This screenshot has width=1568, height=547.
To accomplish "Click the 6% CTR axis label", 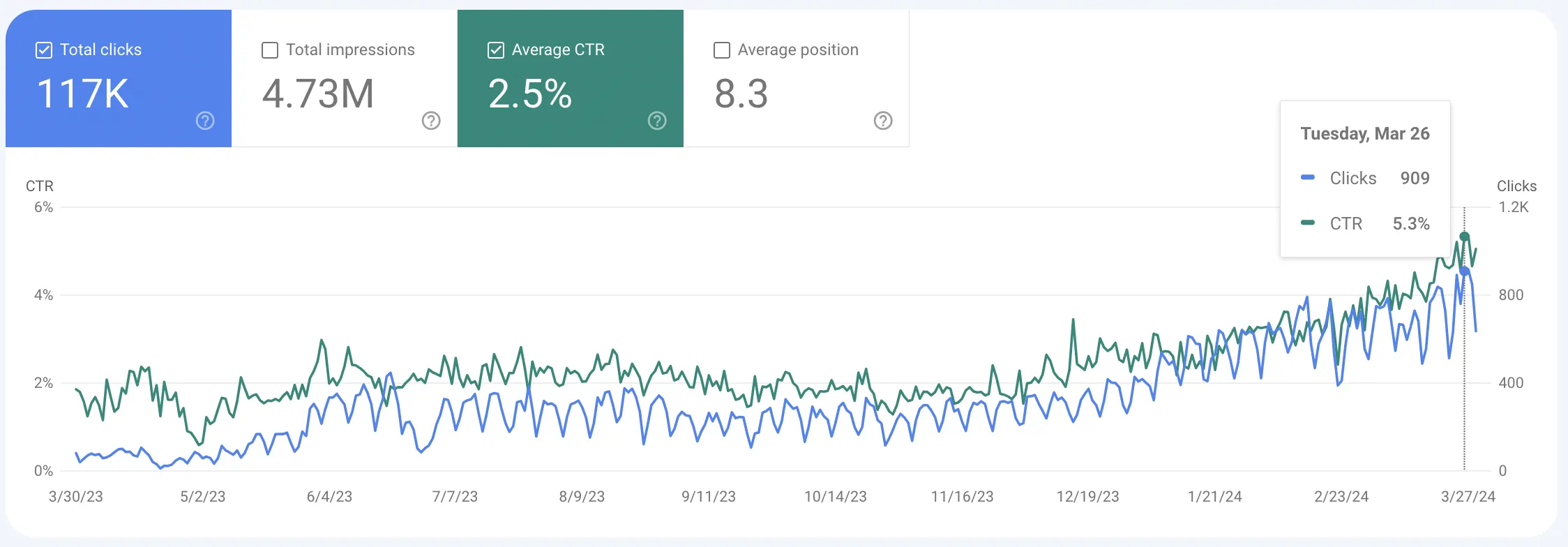I will (x=44, y=207).
